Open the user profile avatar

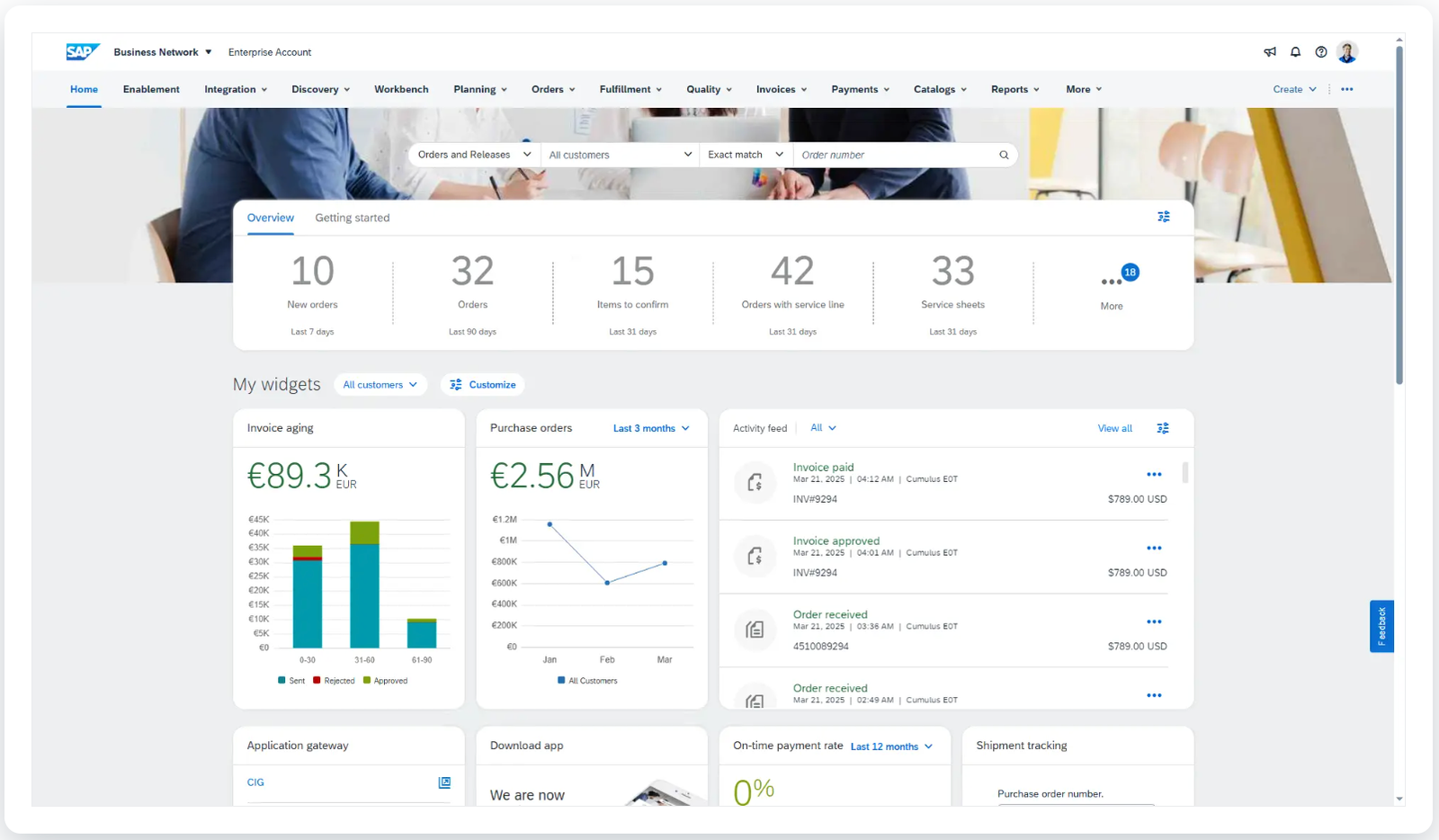1346,52
